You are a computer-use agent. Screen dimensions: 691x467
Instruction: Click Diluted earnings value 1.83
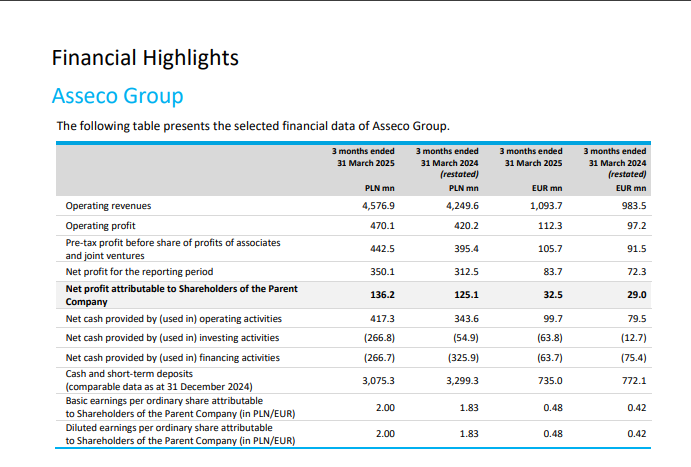469,434
